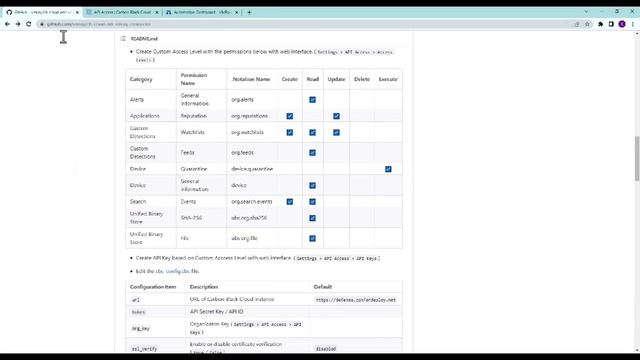This screenshot has width=640, height=360.
Task: Go back to previous page
Action: pyautogui.click(x=7, y=24)
